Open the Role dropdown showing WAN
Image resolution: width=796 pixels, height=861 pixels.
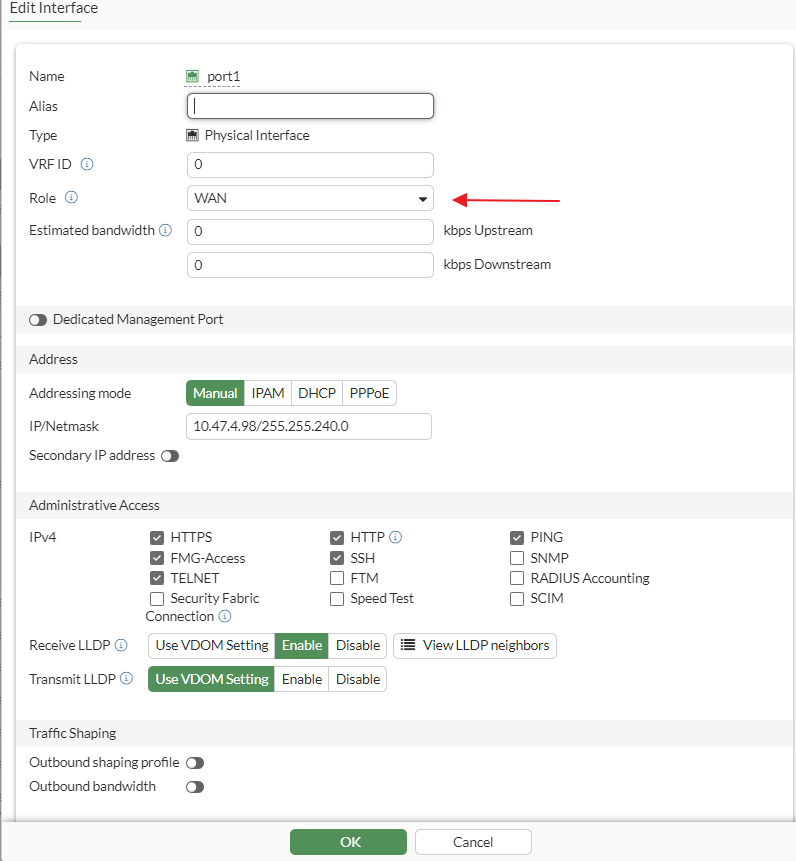point(310,198)
